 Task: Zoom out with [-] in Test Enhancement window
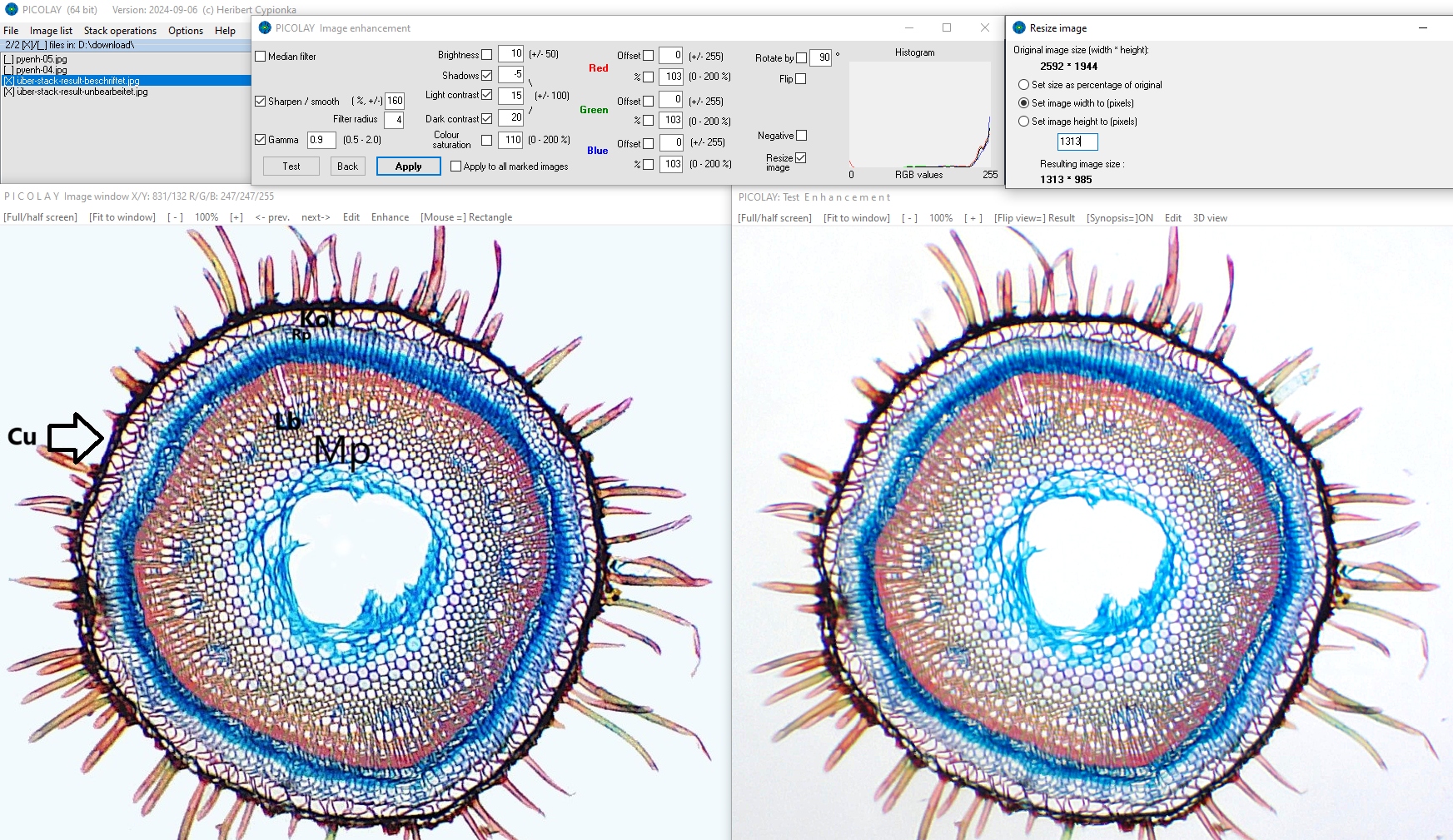pos(909,218)
